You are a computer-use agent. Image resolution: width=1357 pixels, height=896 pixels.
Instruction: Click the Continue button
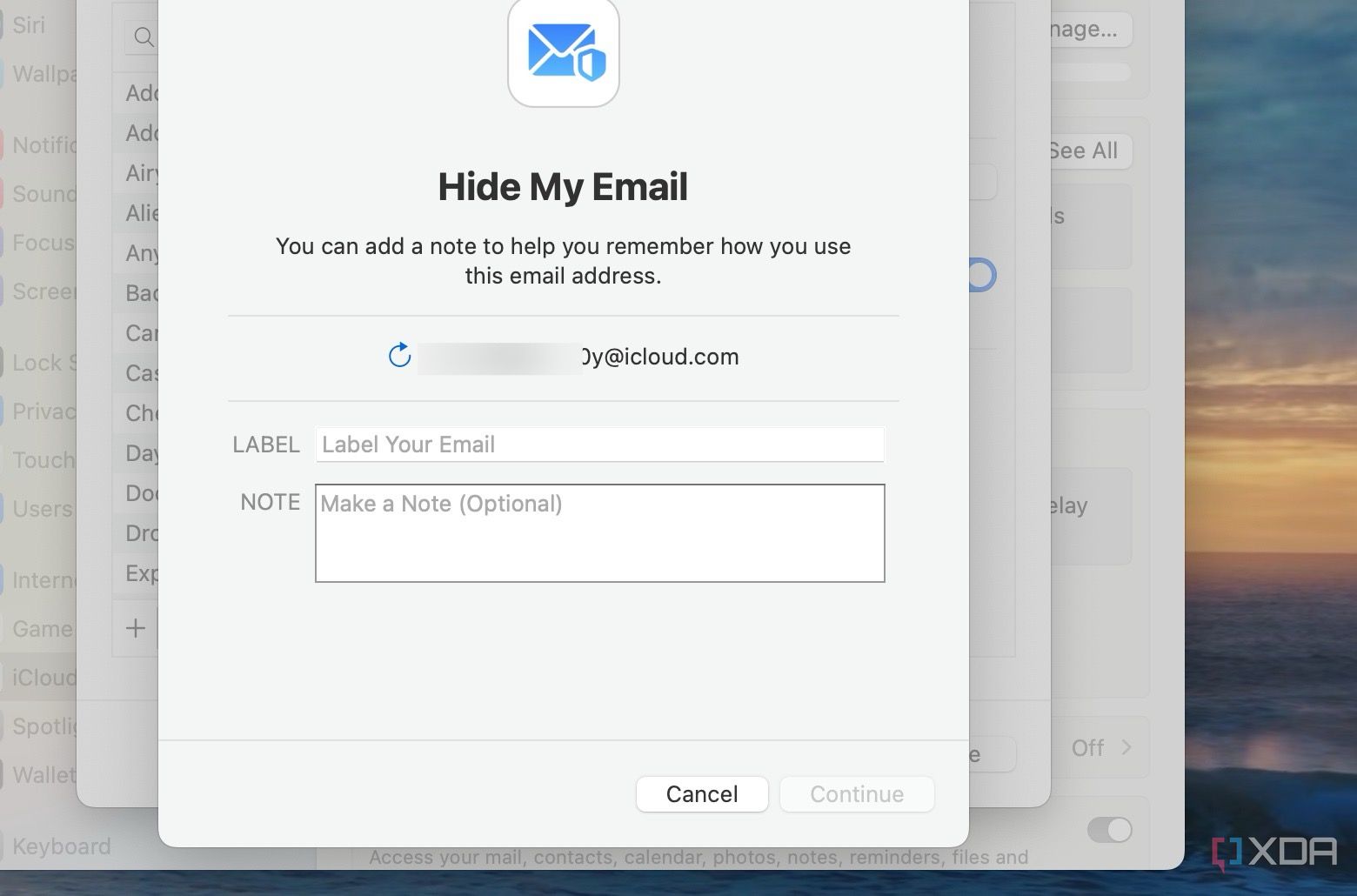[x=857, y=794]
